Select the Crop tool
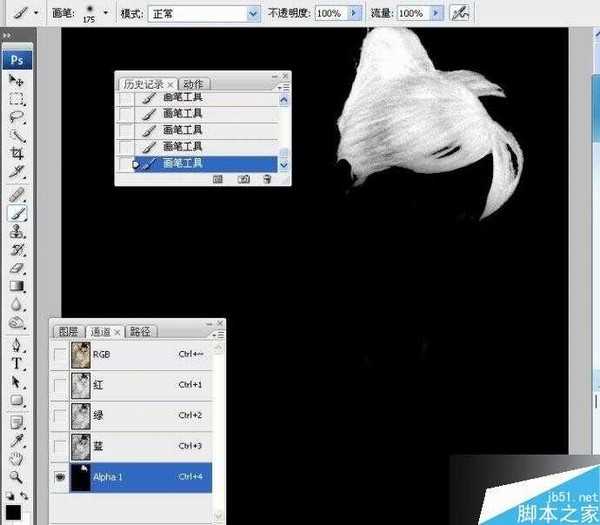Image resolution: width=600 pixels, height=525 pixels. click(17, 154)
